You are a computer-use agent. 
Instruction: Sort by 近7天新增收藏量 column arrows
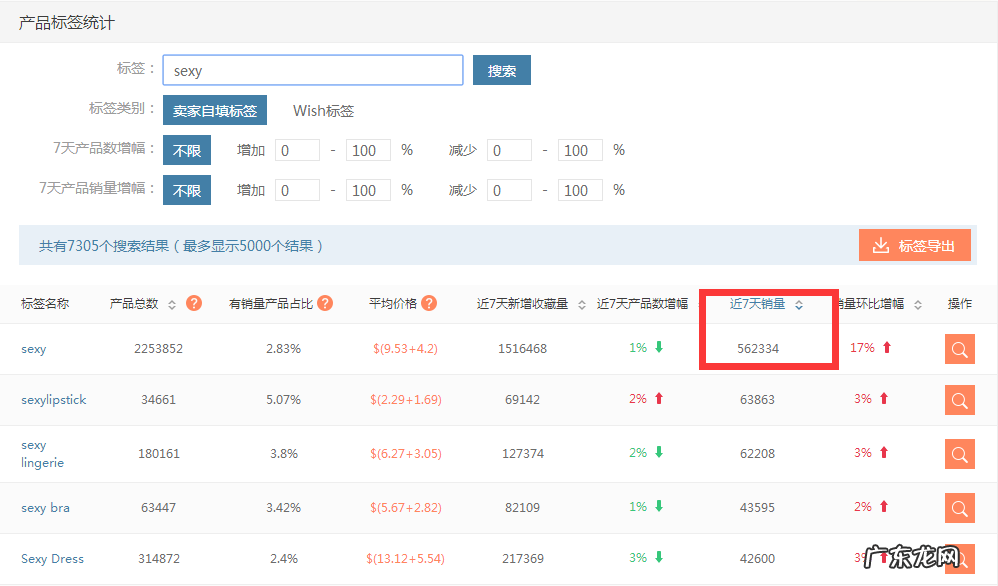click(583, 304)
